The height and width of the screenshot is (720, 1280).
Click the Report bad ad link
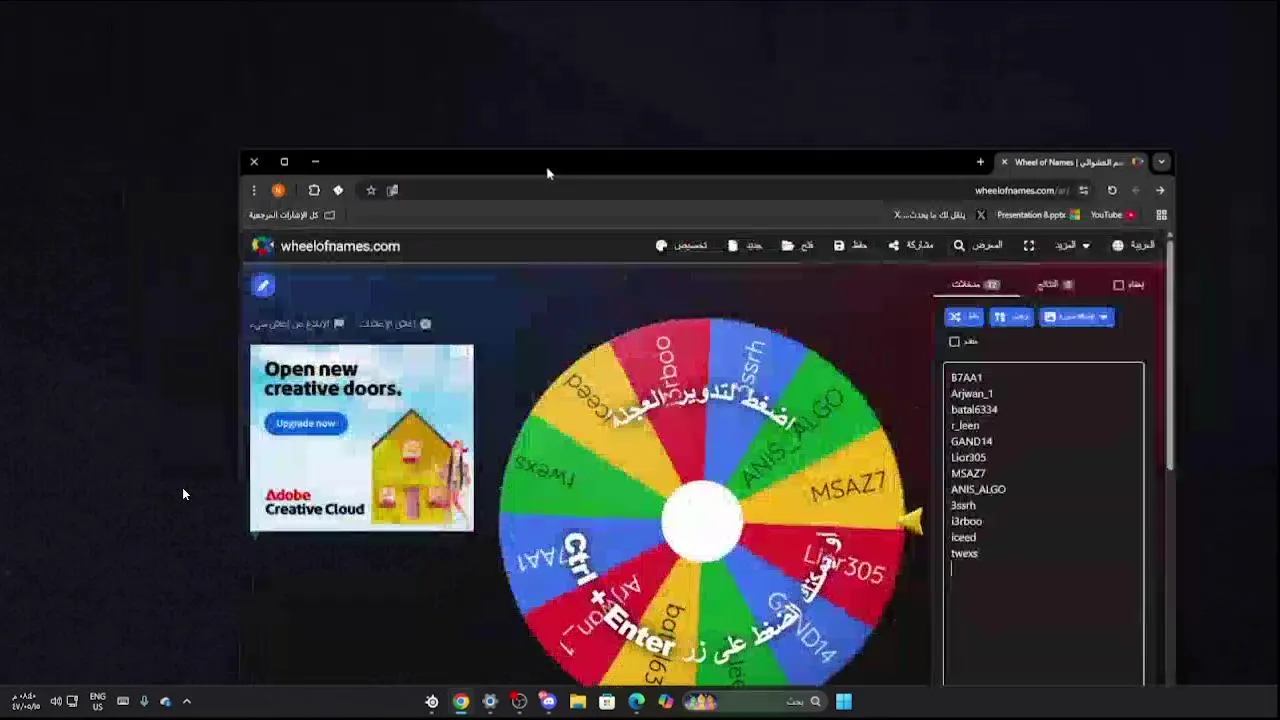point(297,324)
